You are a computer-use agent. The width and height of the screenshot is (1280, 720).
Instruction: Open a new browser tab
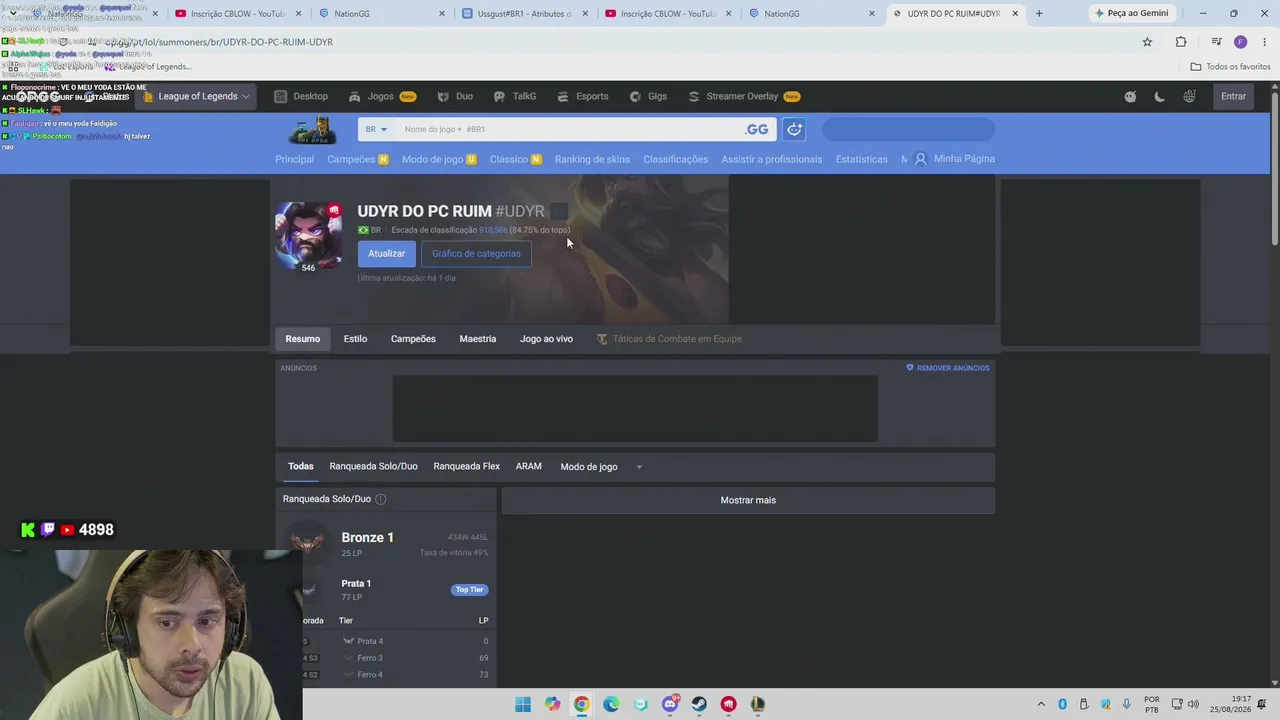click(1039, 14)
